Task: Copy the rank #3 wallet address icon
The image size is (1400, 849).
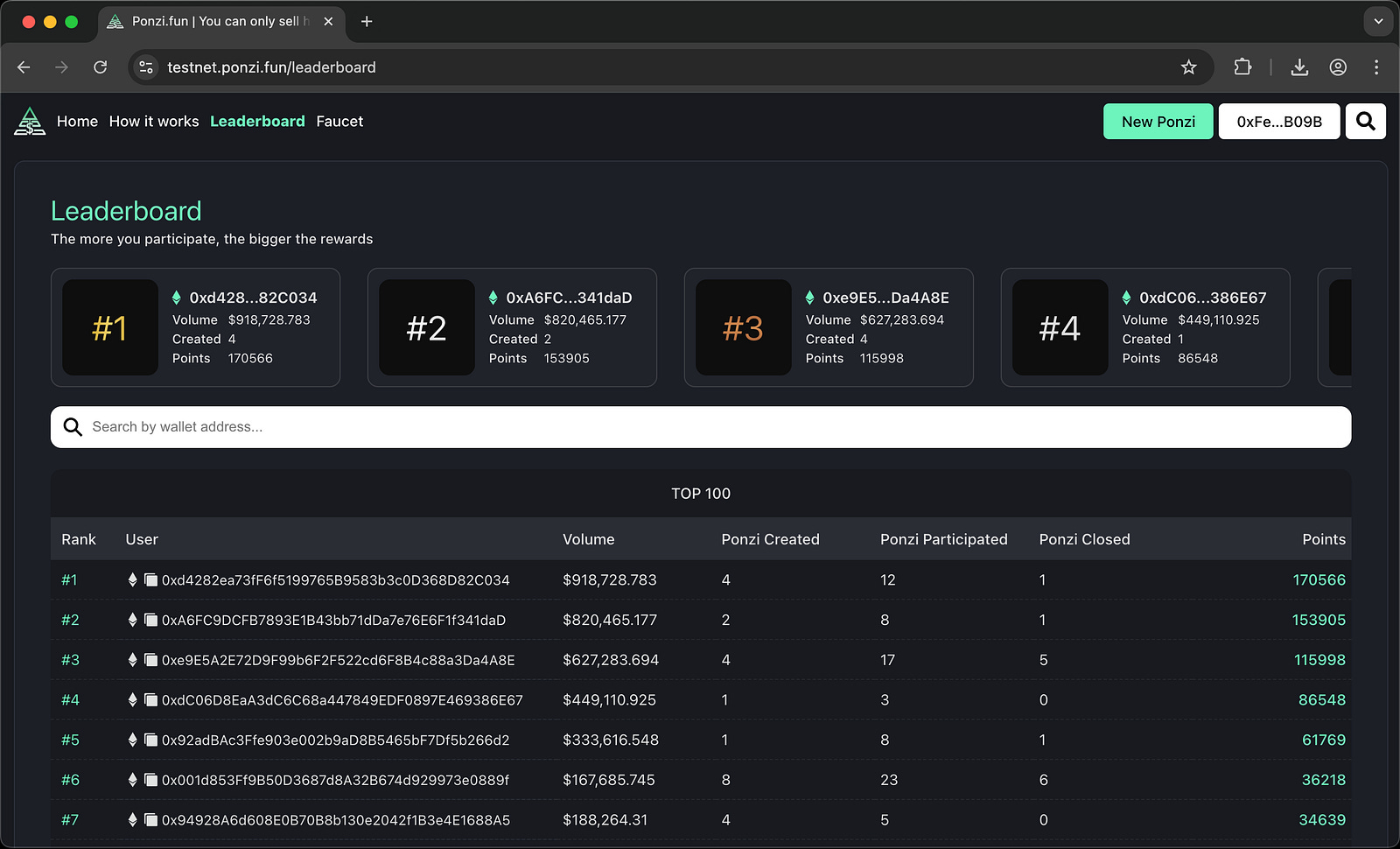Action: tap(150, 660)
